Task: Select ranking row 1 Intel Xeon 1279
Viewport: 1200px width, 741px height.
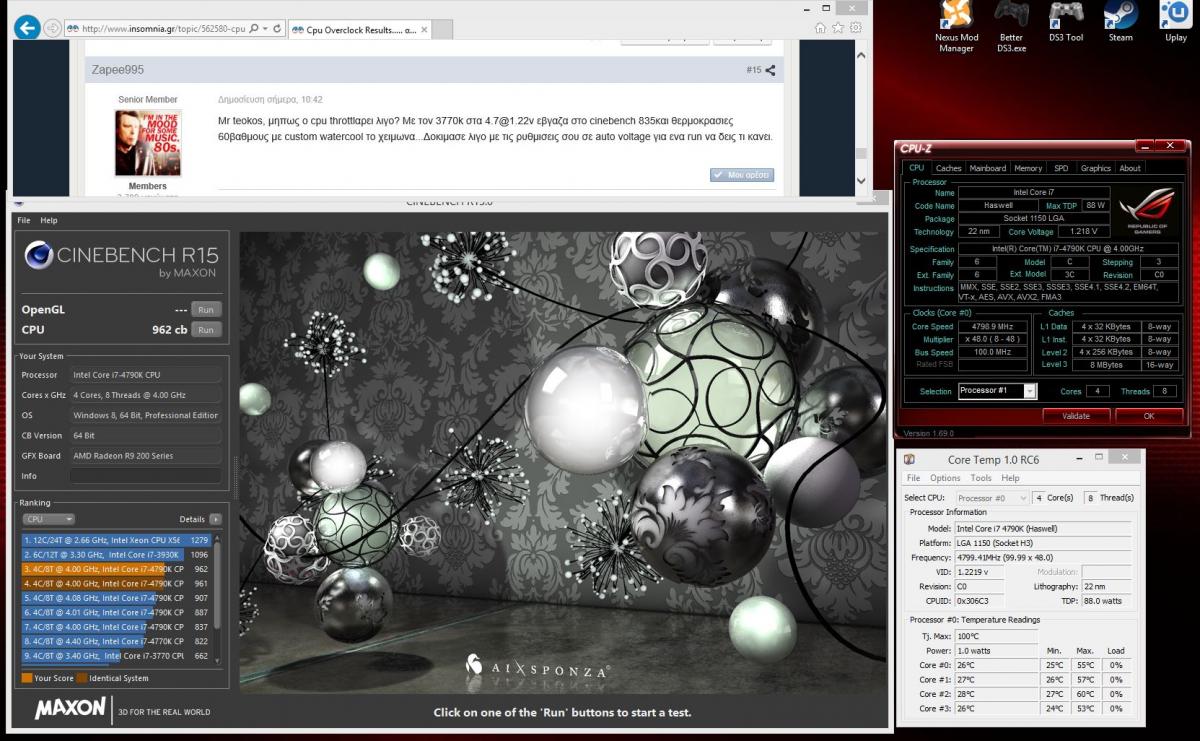Action: tap(116, 540)
